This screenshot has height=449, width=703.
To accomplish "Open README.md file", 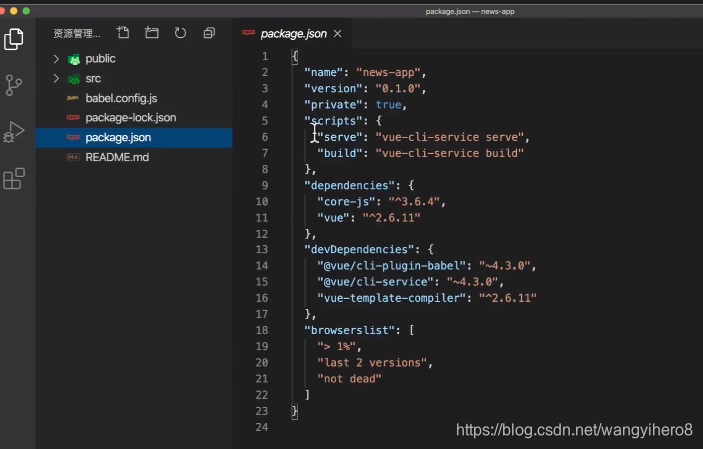I will (134, 157).
